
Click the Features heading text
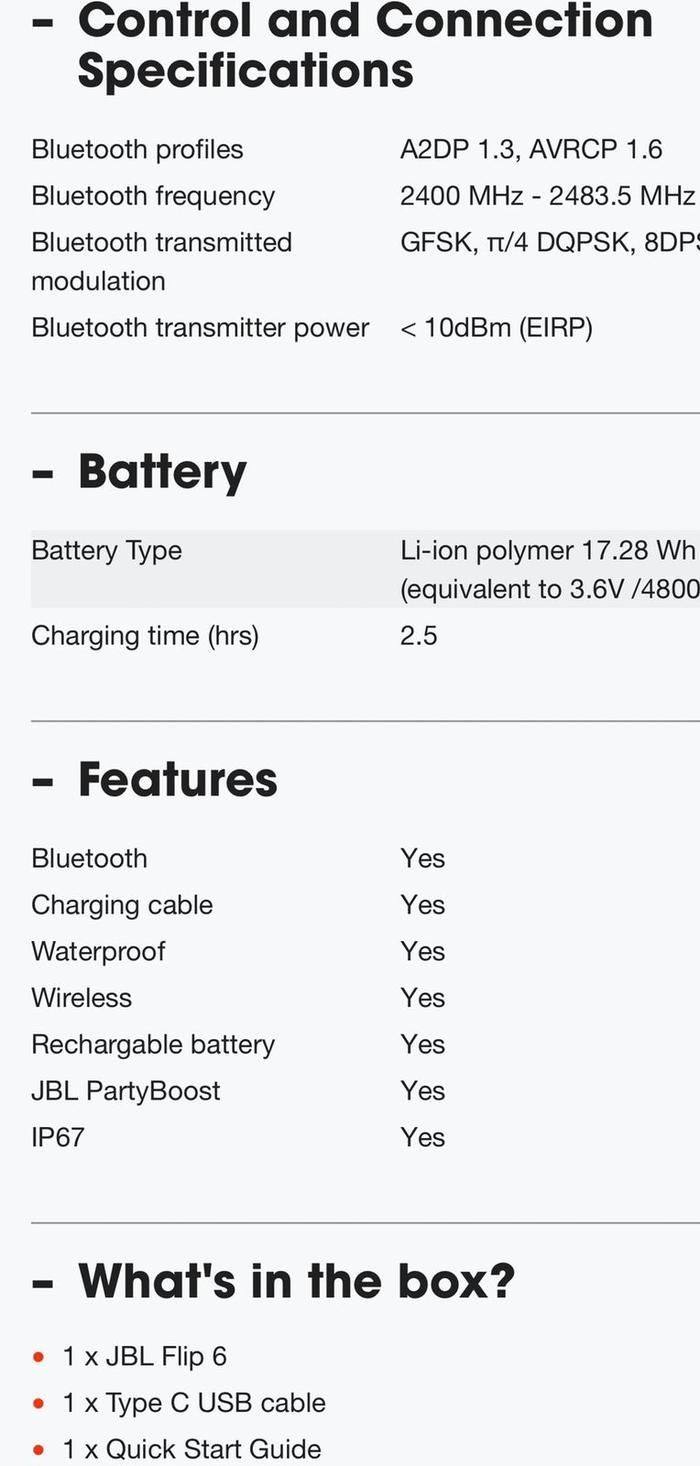177,780
